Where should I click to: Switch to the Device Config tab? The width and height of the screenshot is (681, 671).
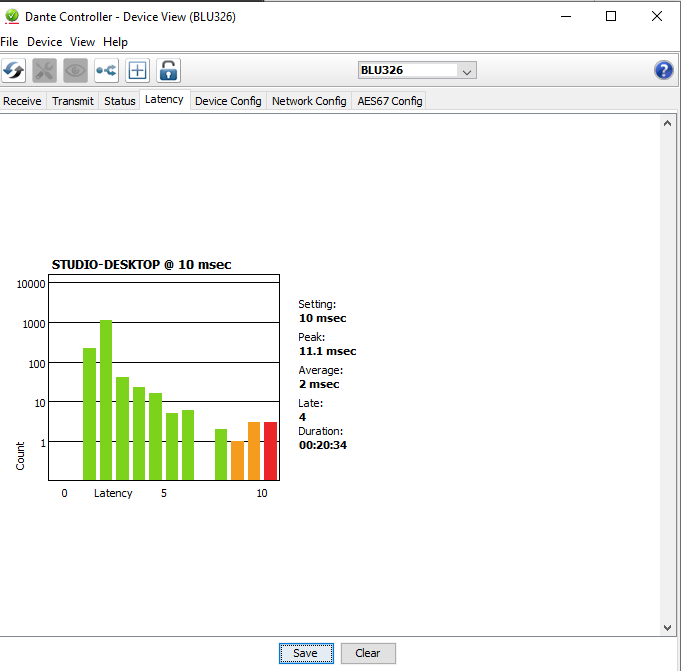[228, 101]
